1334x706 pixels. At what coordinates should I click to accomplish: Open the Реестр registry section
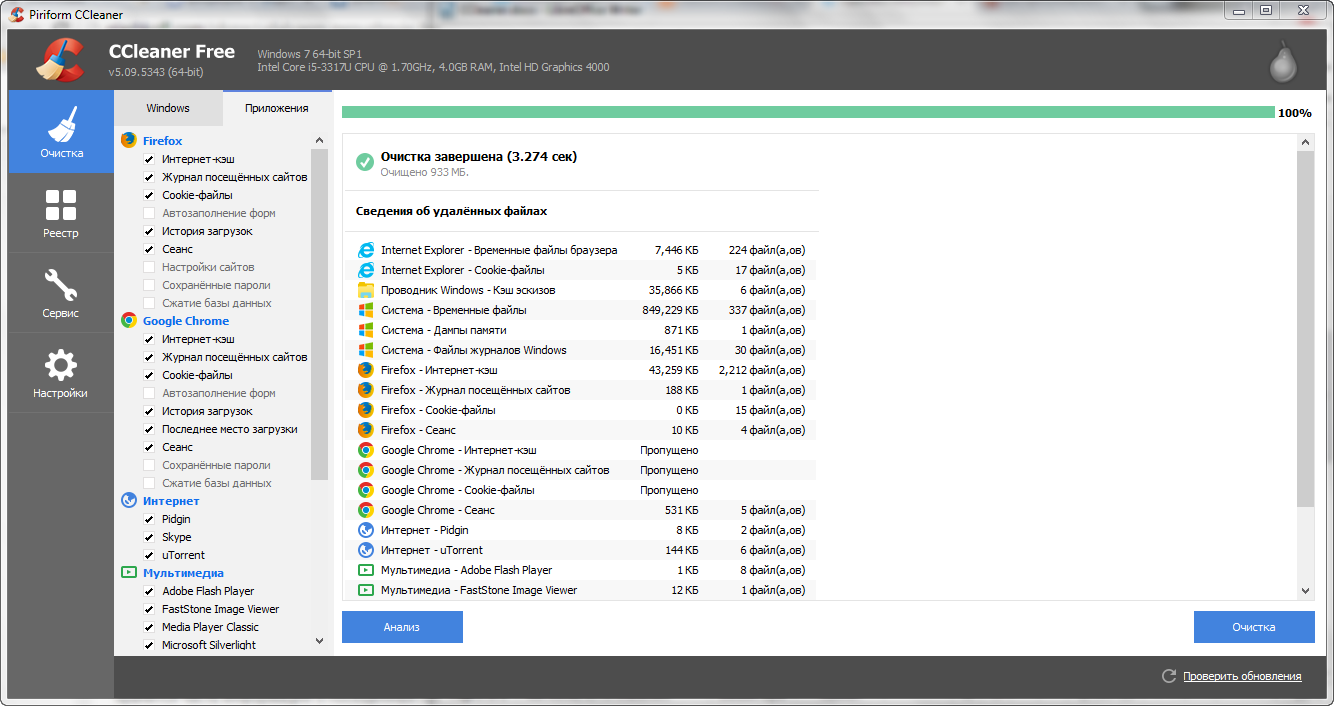pyautogui.click(x=61, y=213)
